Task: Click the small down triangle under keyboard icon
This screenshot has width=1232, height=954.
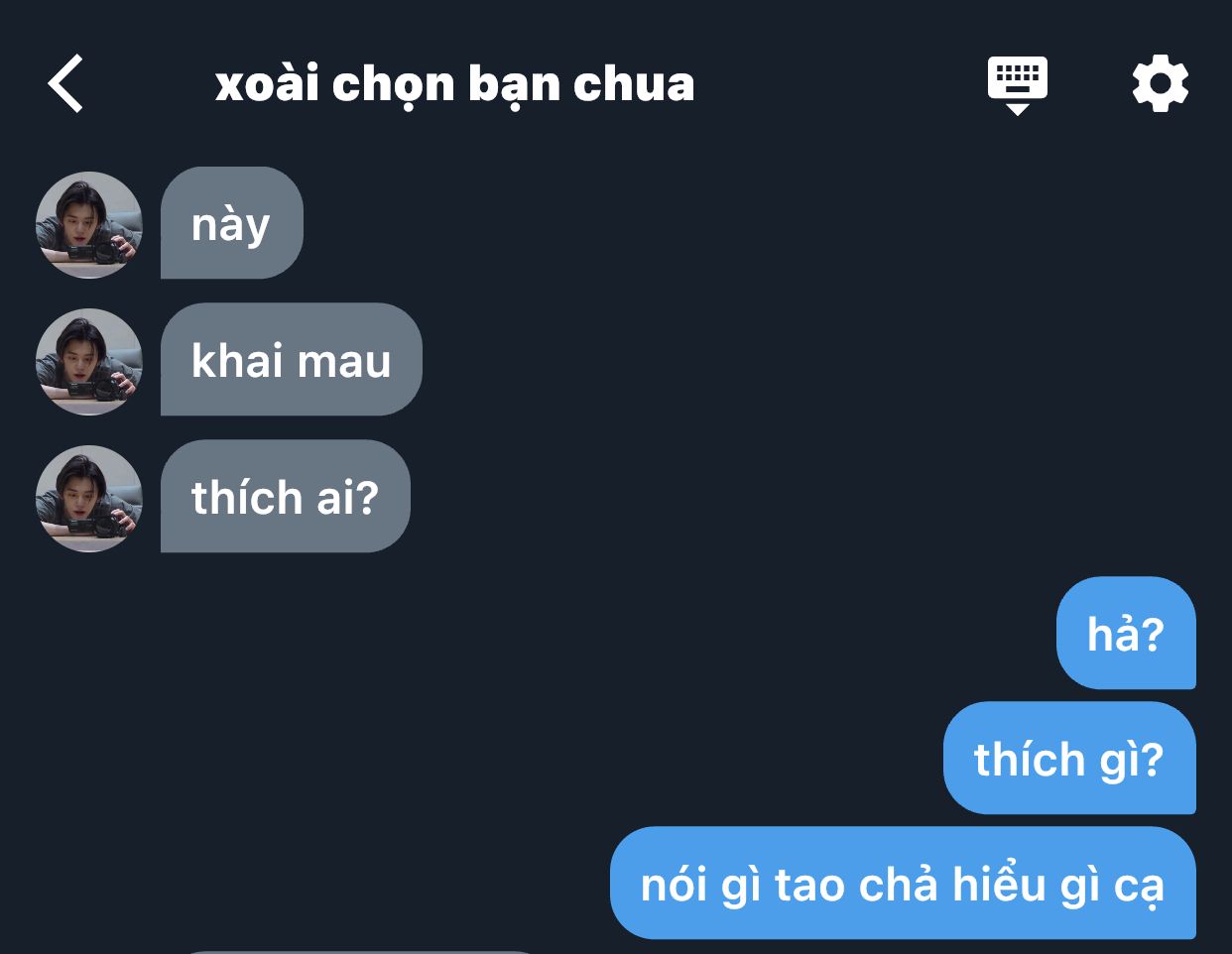Action: click(x=1018, y=109)
